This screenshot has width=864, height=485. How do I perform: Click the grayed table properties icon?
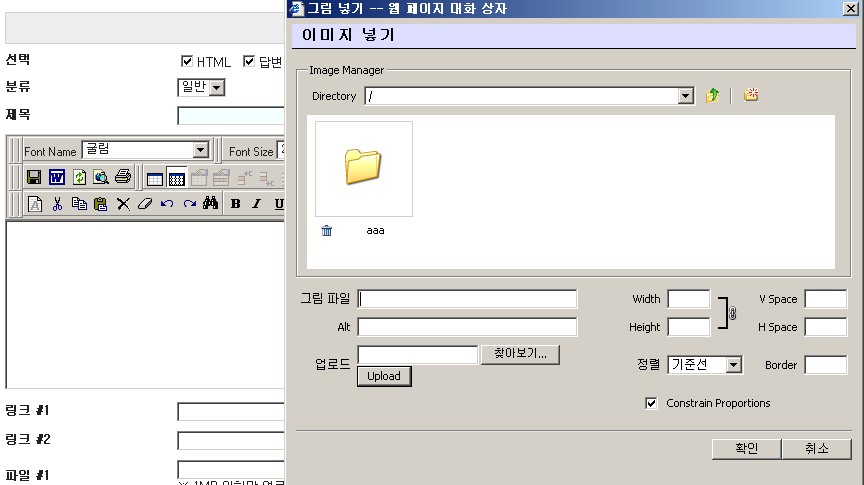[199, 177]
